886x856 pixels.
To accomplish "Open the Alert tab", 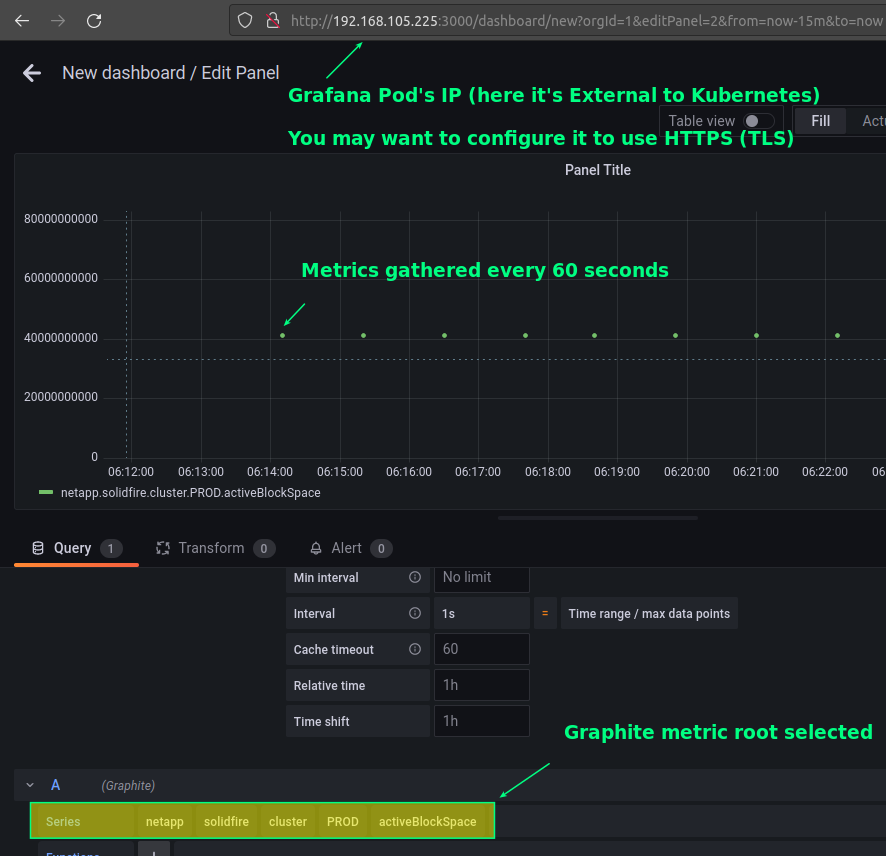I will coord(350,548).
